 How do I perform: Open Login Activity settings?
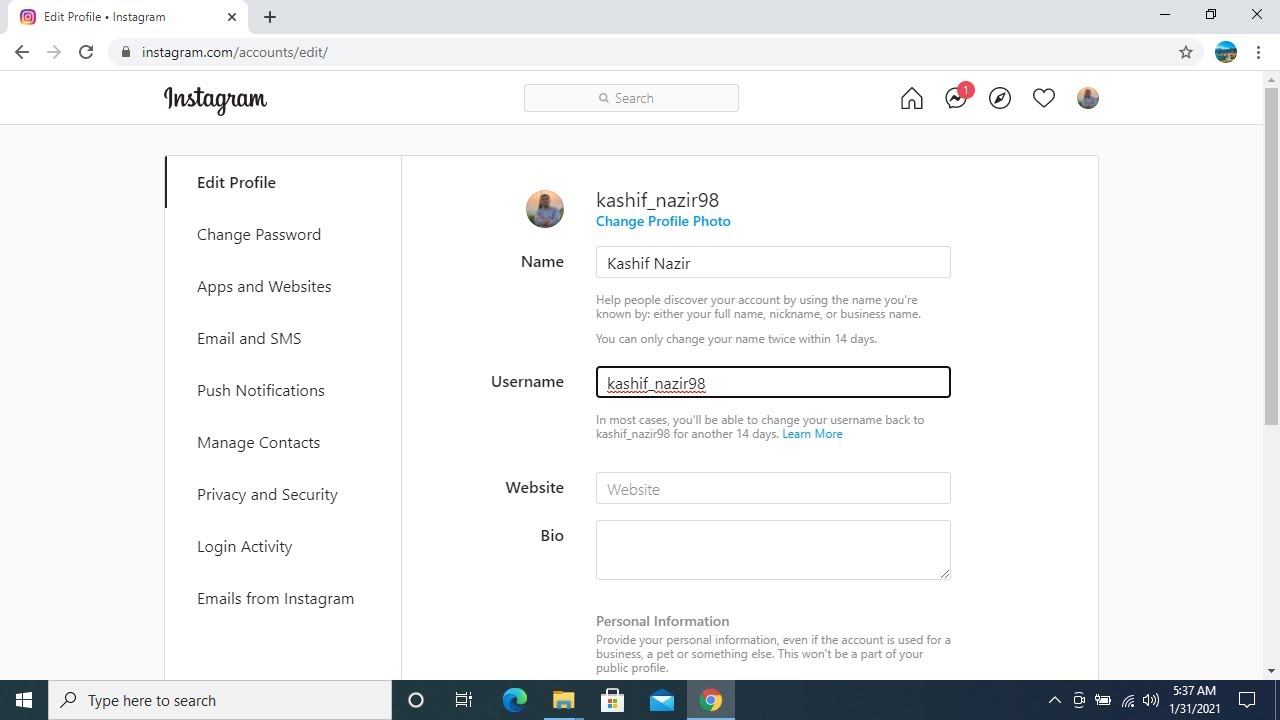click(244, 546)
